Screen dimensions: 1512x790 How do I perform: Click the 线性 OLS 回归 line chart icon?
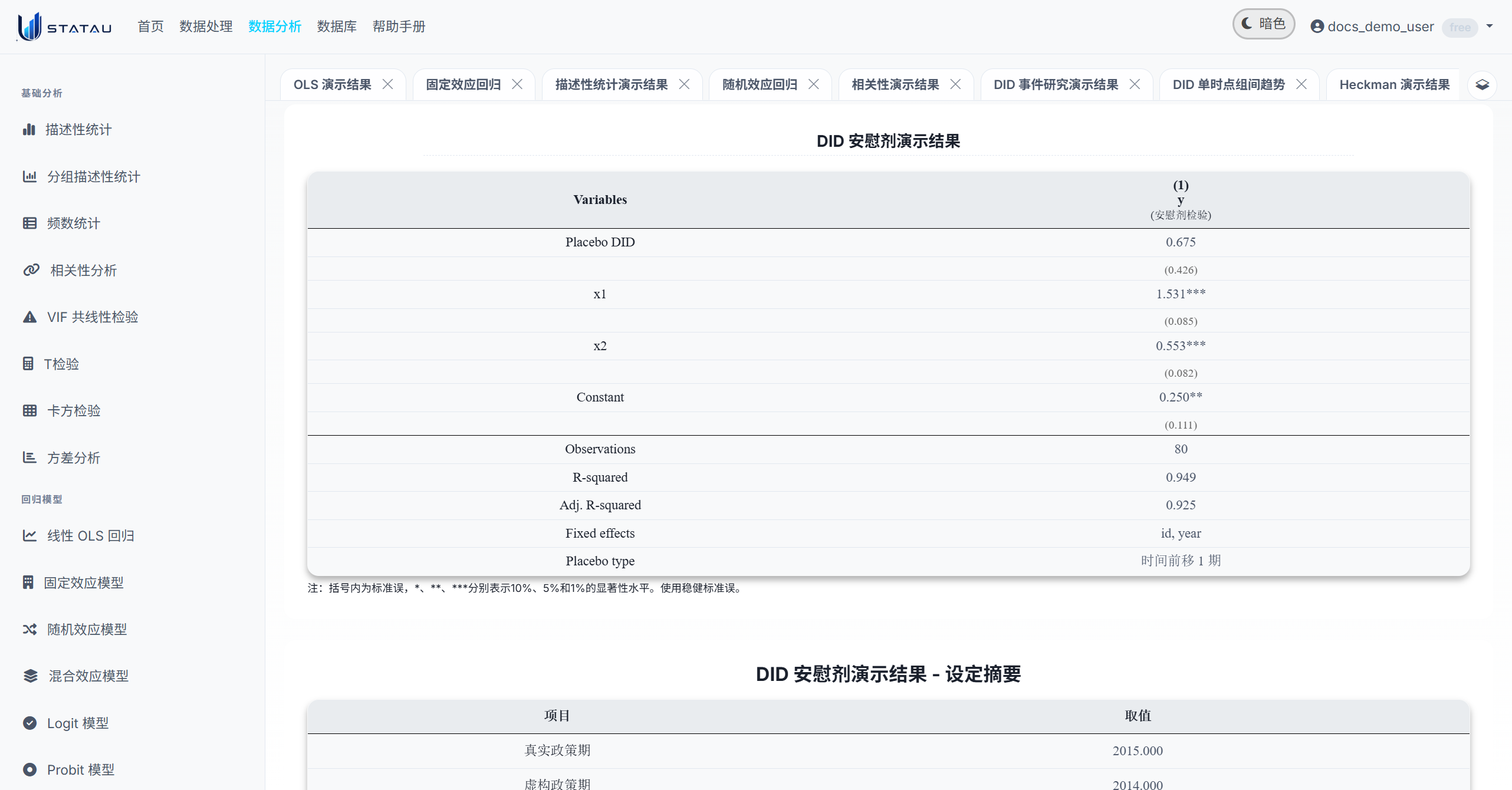(29, 535)
